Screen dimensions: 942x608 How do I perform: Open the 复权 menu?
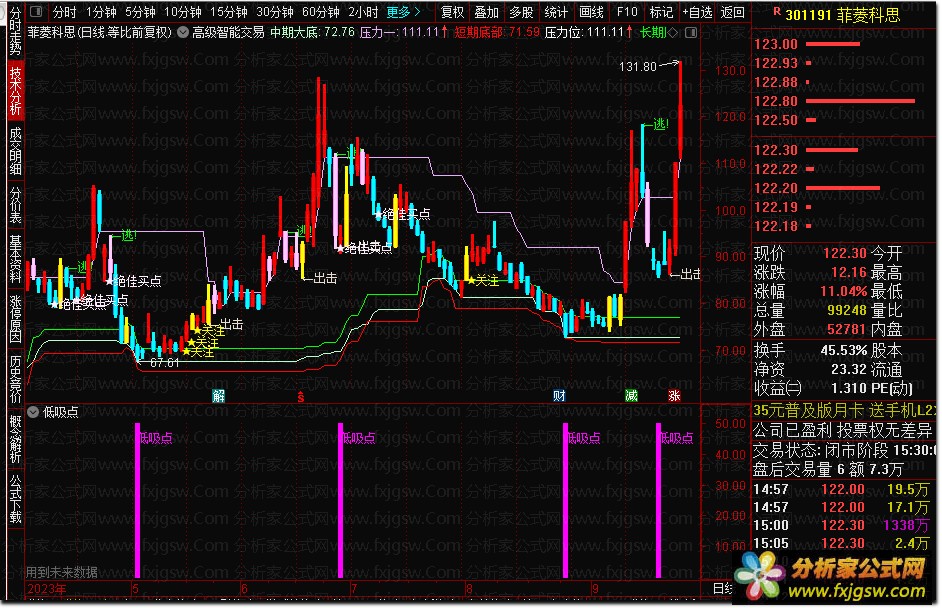452,12
